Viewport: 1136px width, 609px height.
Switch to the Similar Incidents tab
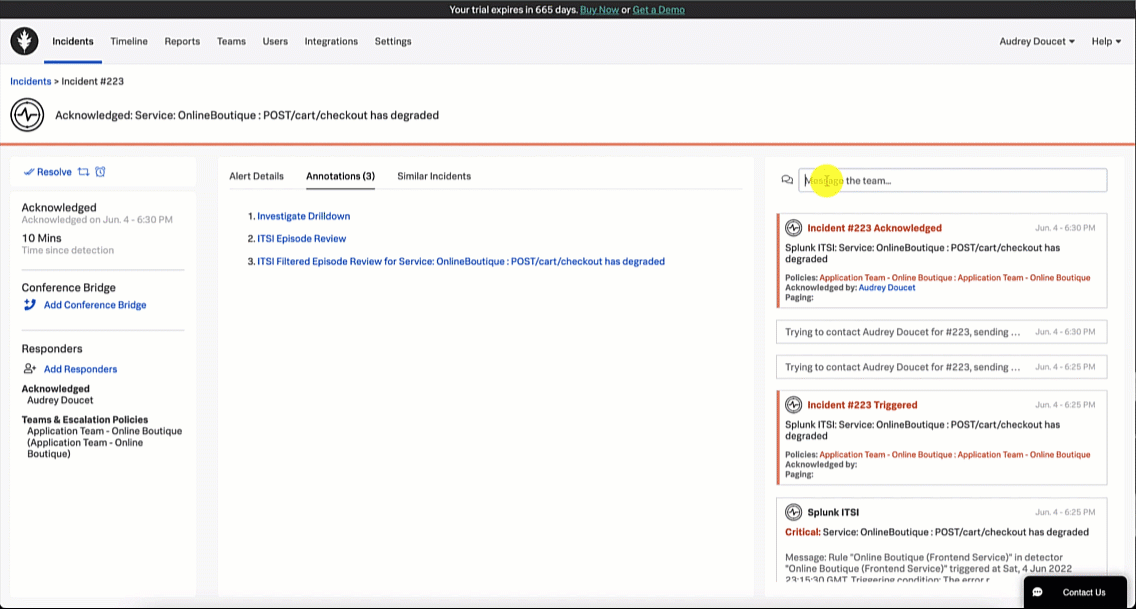point(434,176)
